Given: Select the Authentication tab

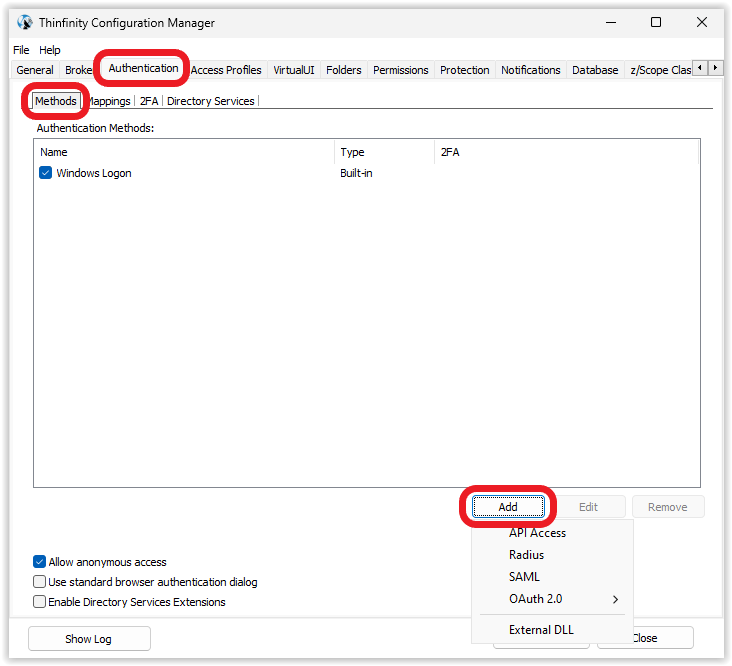Looking at the screenshot, I should [143, 68].
